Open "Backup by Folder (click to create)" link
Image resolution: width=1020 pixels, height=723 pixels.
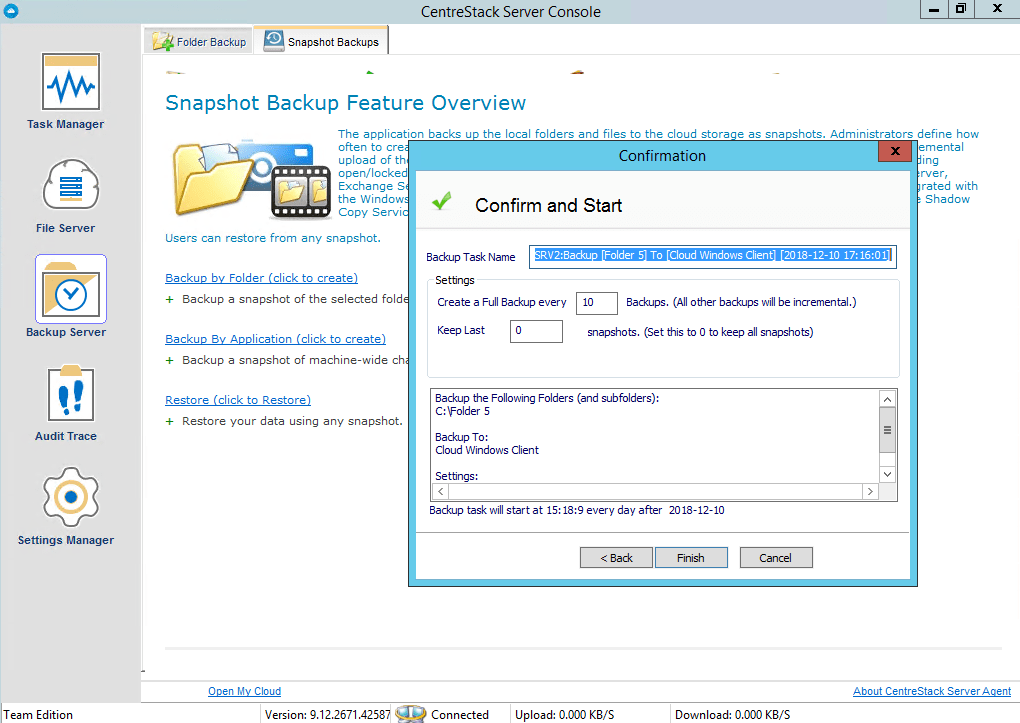tap(261, 278)
